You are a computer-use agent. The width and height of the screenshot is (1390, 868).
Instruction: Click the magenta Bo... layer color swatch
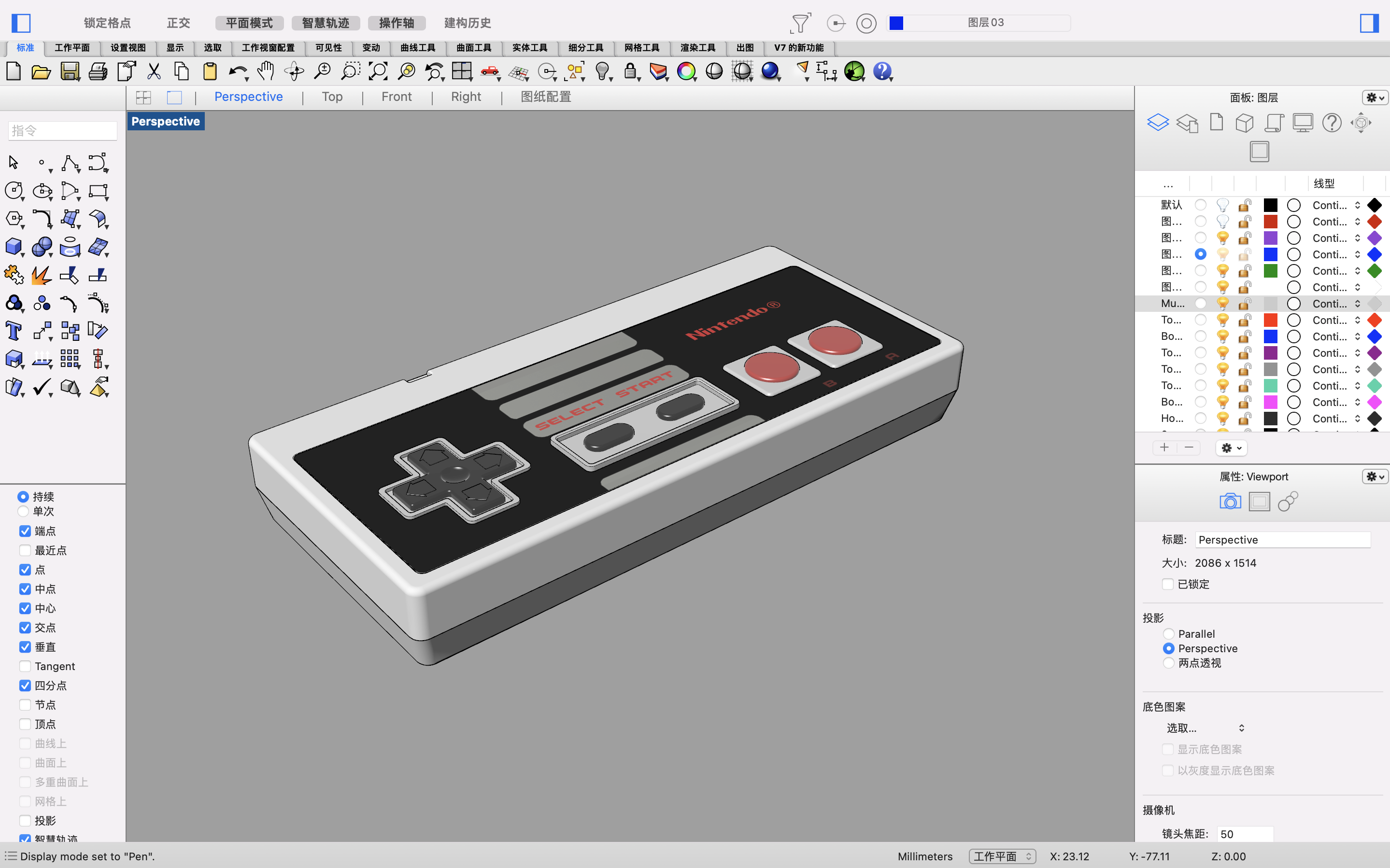1271,402
